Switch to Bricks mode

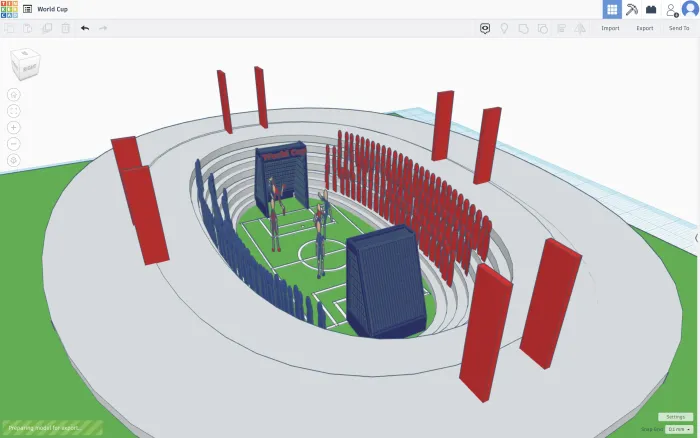coord(651,9)
